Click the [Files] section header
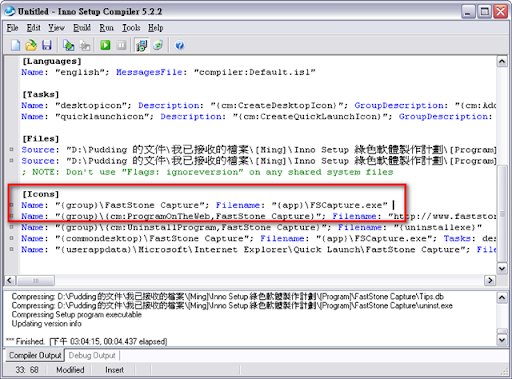This screenshot has width=512, height=379. click(x=41, y=139)
